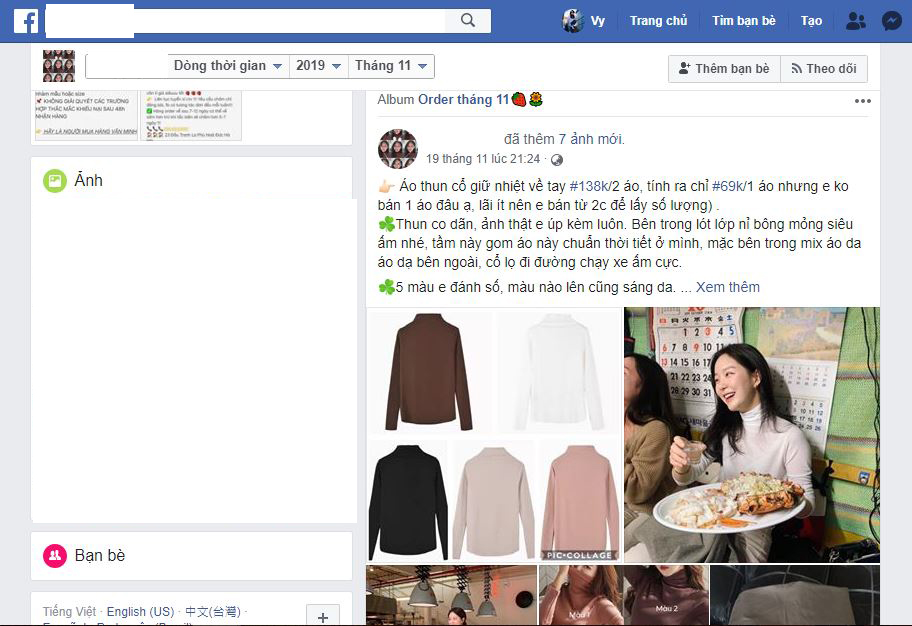The height and width of the screenshot is (626, 912).
Task: Click the Facebook logo icon
Action: (26, 20)
